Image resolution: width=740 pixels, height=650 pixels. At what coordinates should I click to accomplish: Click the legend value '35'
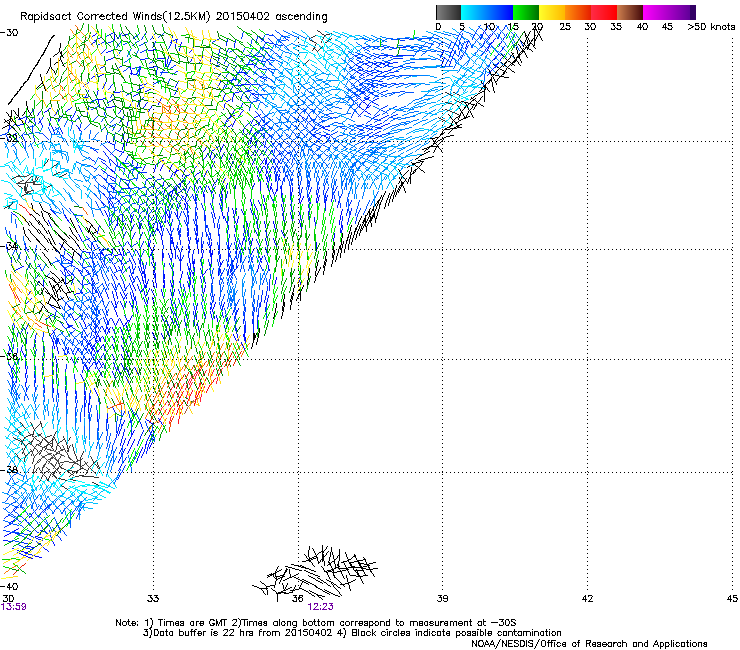tap(616, 27)
